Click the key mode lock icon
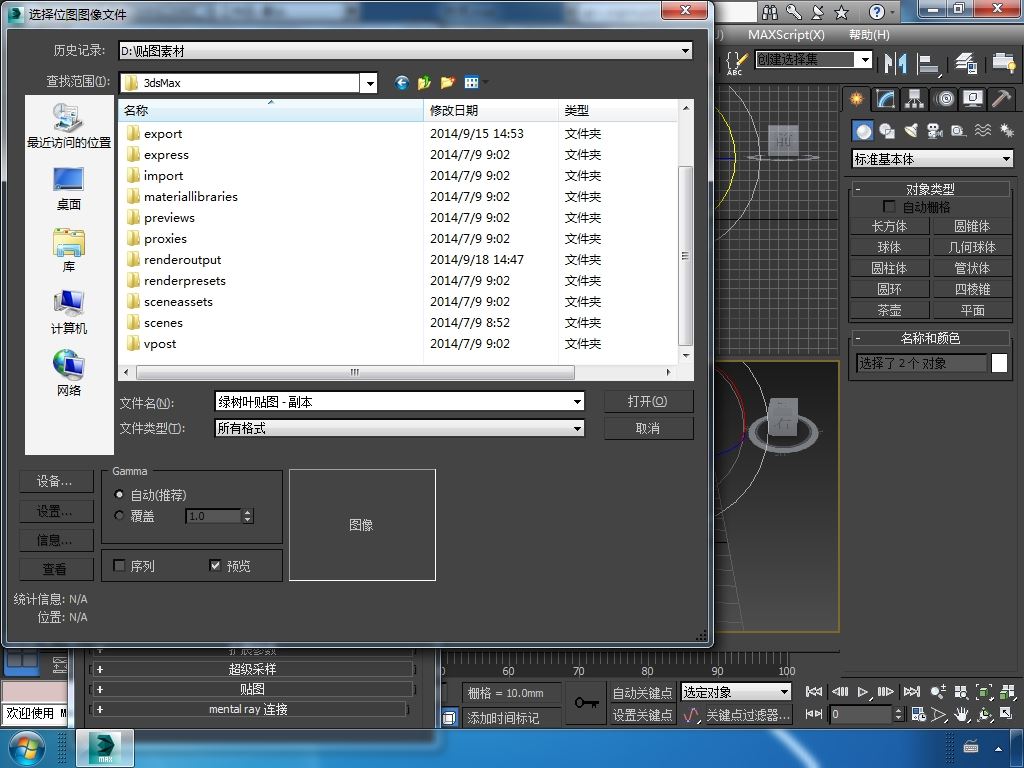This screenshot has width=1024, height=768. (586, 703)
